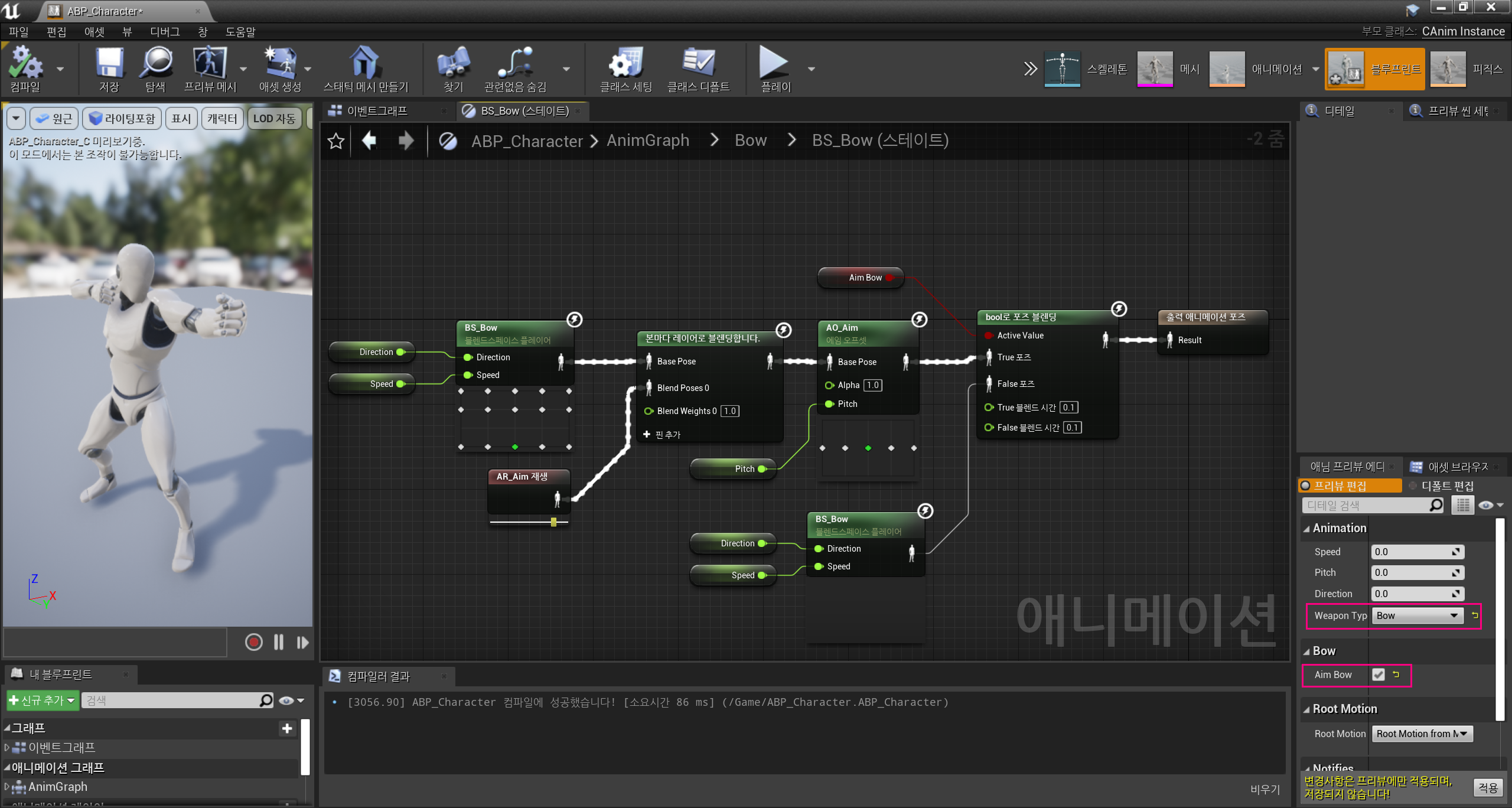Switch to the 이벤트그래프 tab
The width and height of the screenshot is (1512, 808).
point(377,111)
